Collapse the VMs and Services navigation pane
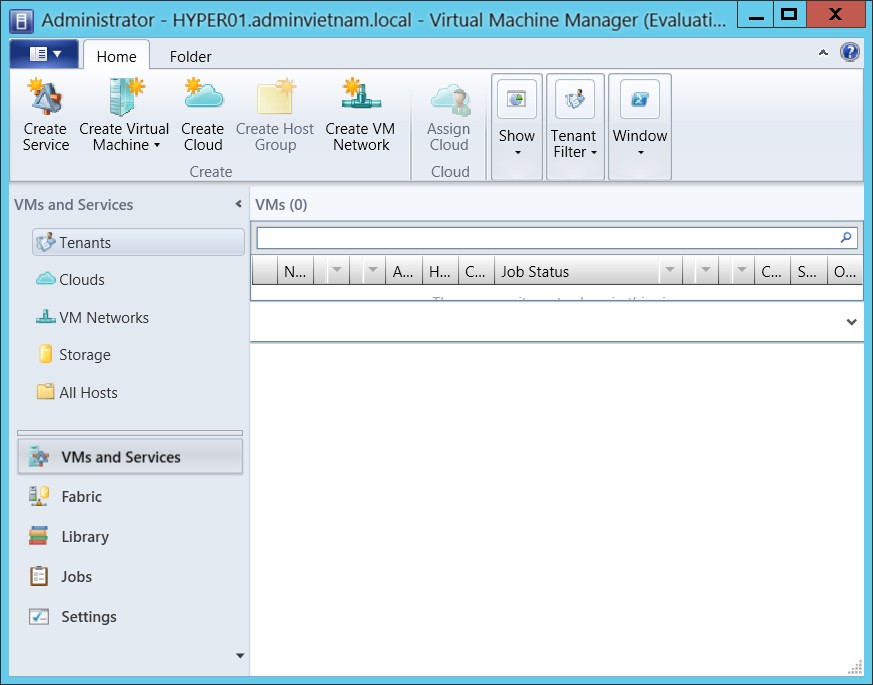Screen dimensions: 873x685 click(x=238, y=204)
